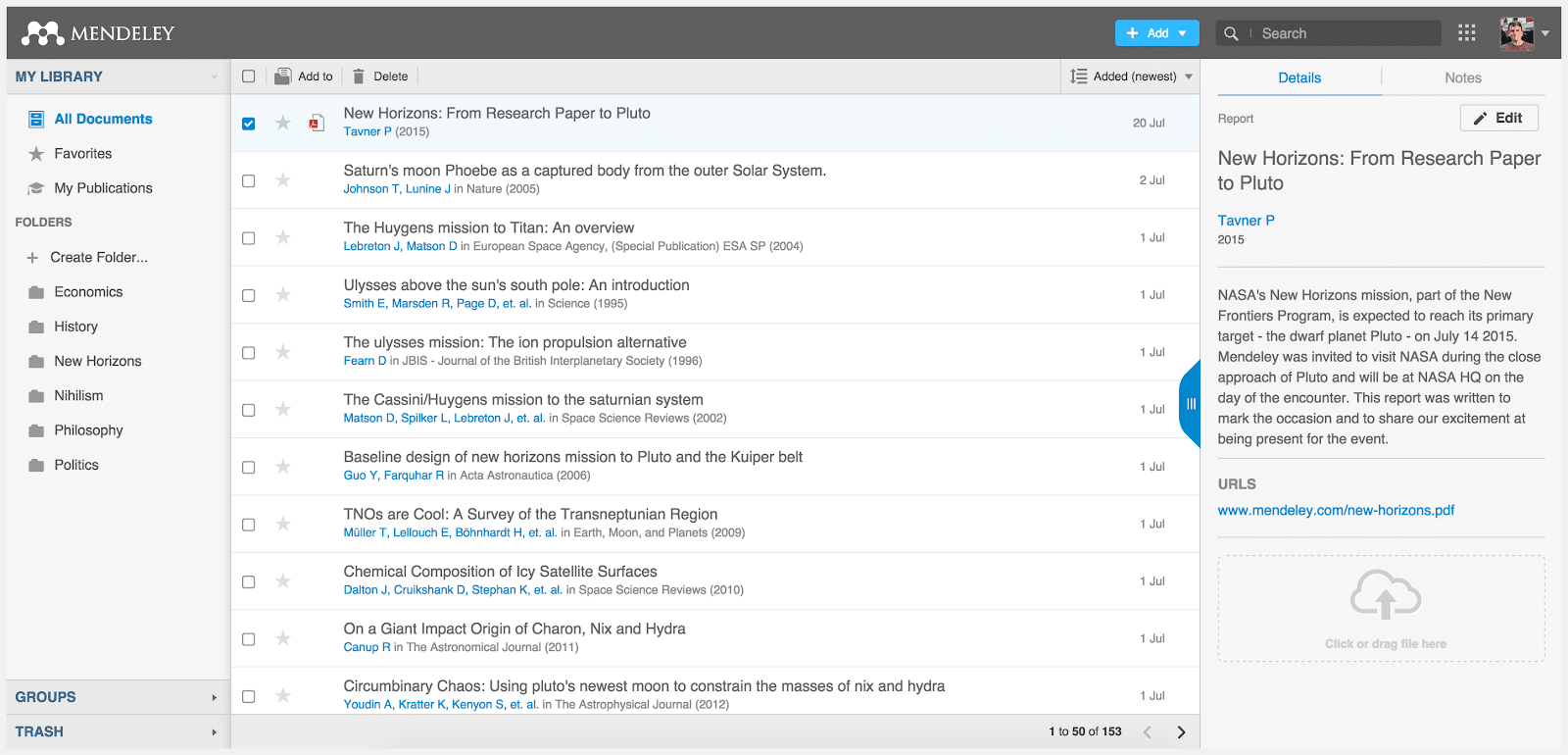Star The Cassini/Huygens mission paper
1568x755 pixels.
click(283, 409)
